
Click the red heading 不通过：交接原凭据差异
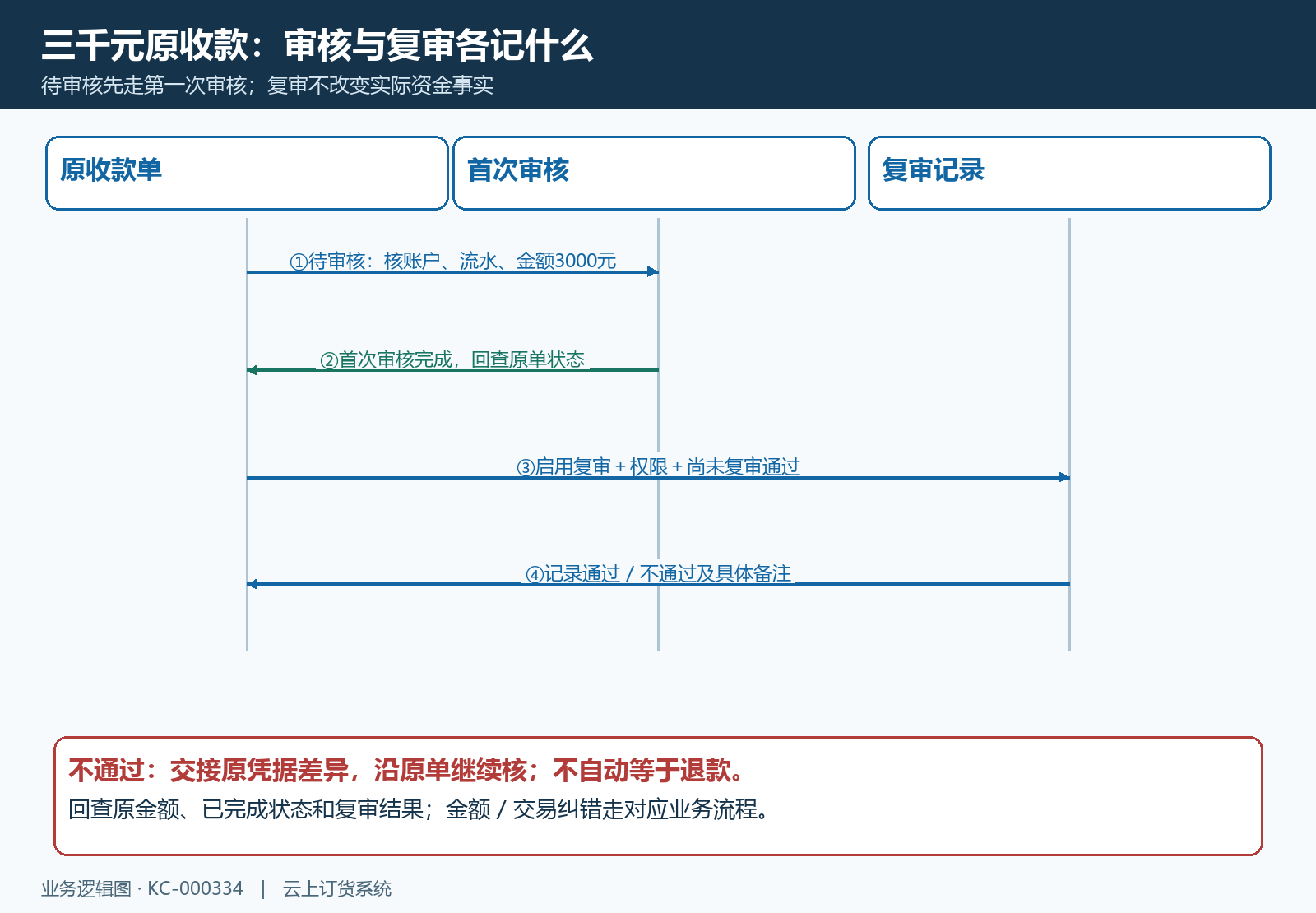tap(209, 771)
